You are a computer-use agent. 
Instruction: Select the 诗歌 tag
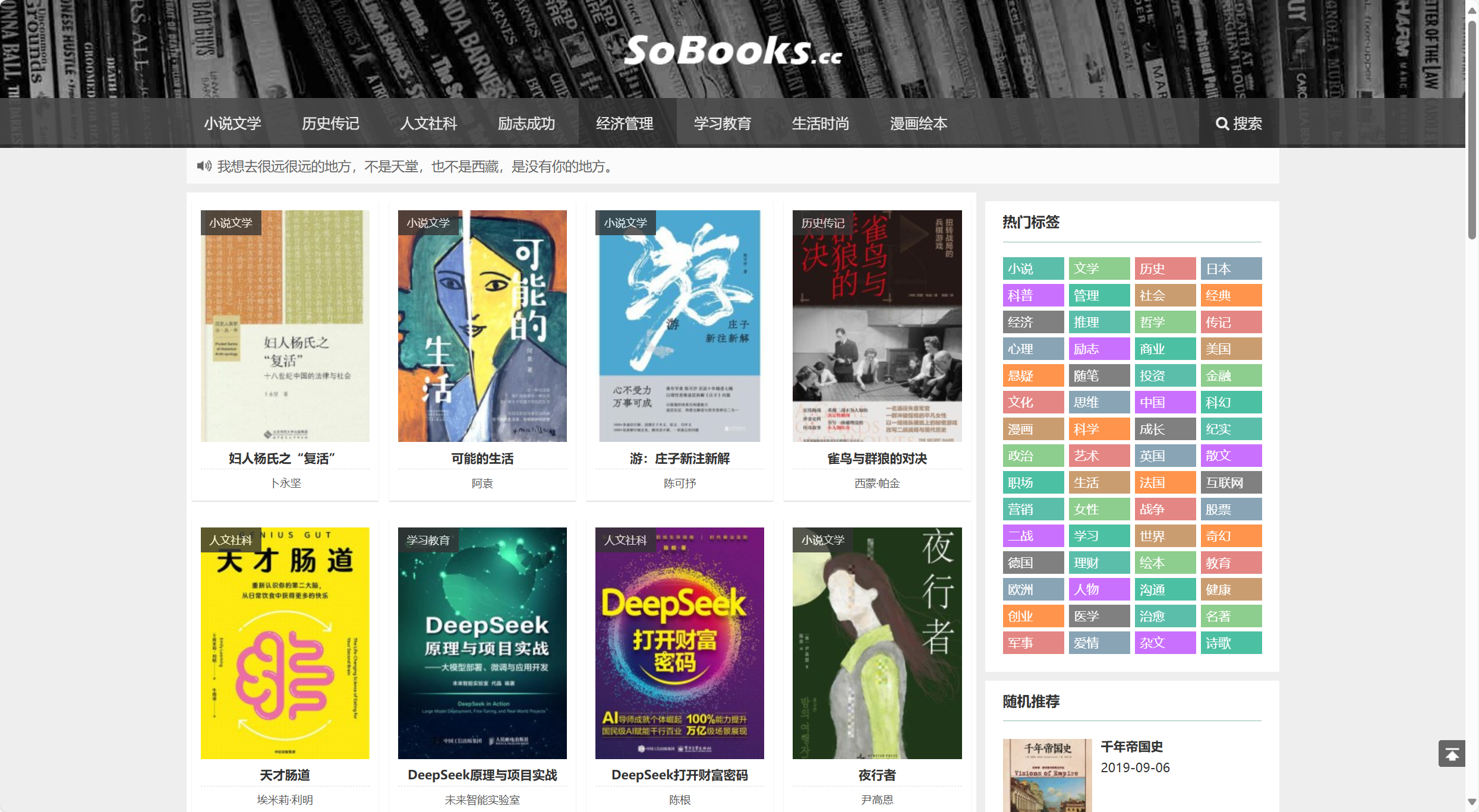click(x=1231, y=643)
